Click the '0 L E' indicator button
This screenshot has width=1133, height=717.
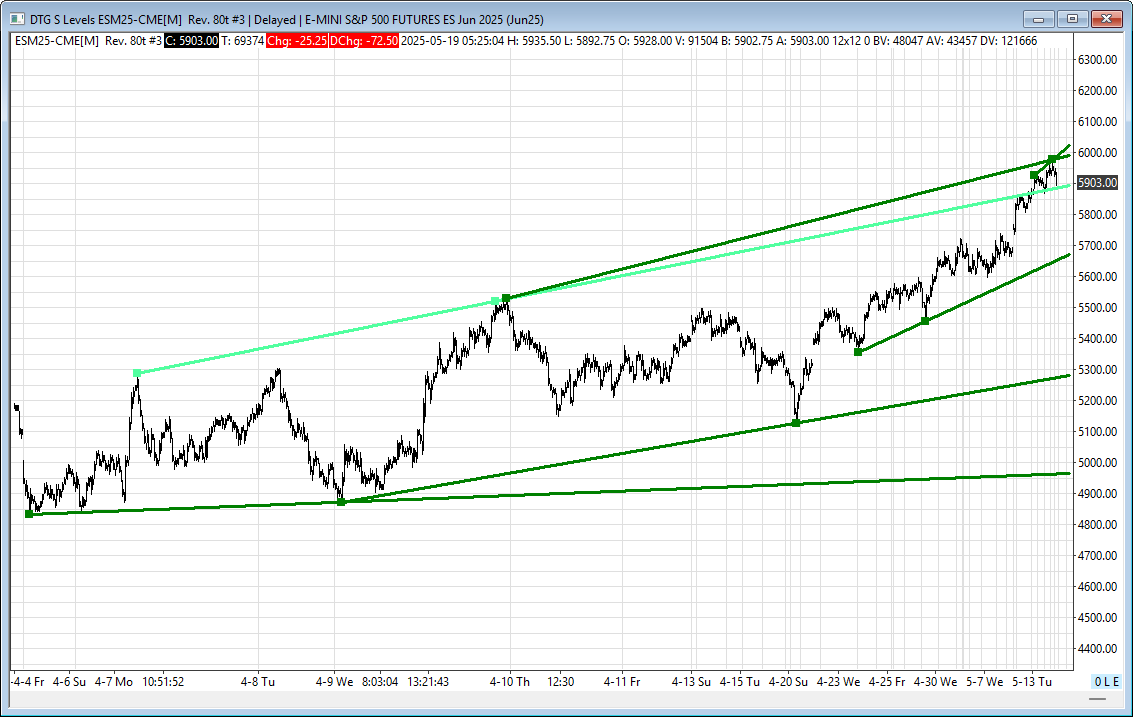(x=1106, y=682)
